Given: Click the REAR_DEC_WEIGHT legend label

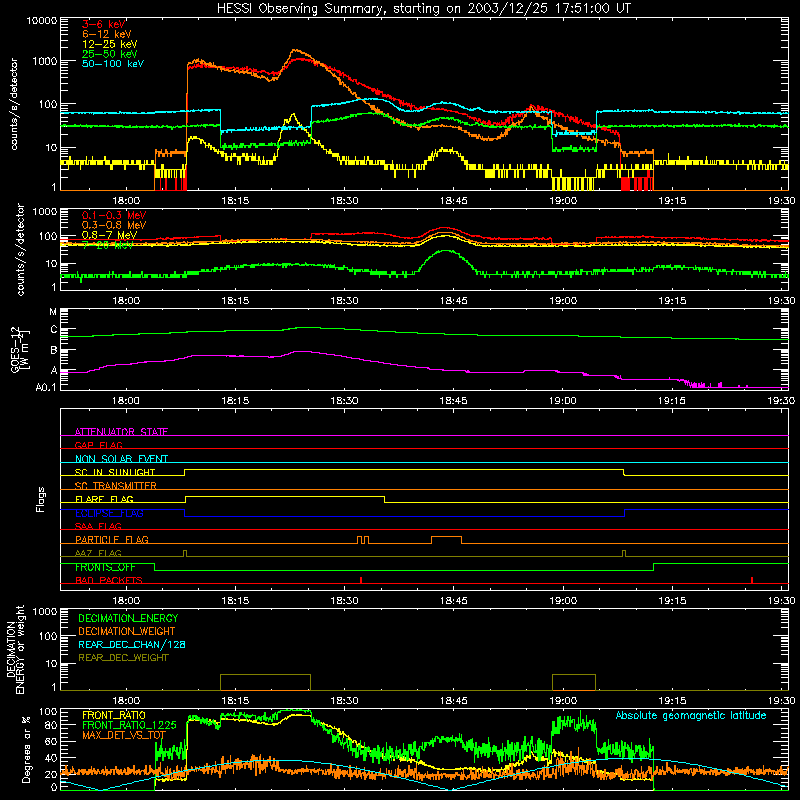Looking at the screenshot, I should 123,658.
